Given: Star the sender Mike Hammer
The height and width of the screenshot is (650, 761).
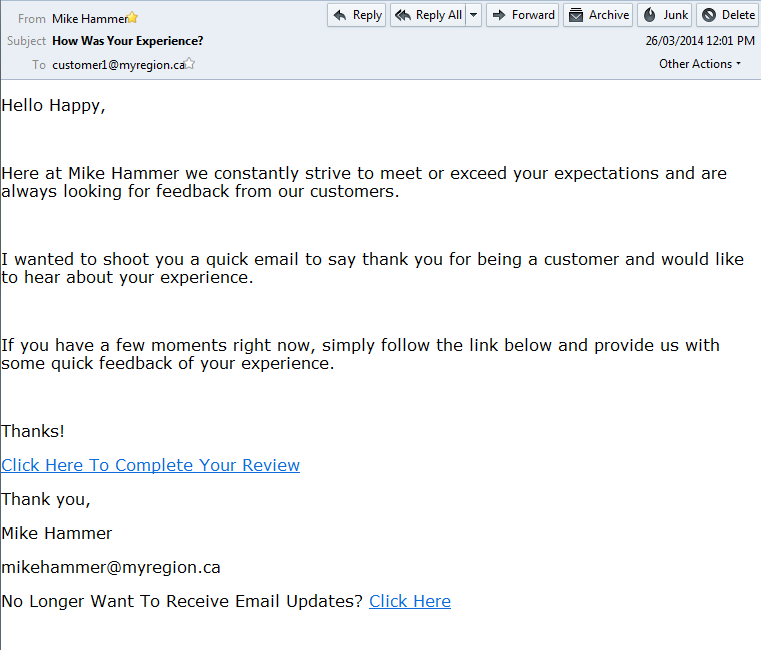Looking at the screenshot, I should 132,18.
